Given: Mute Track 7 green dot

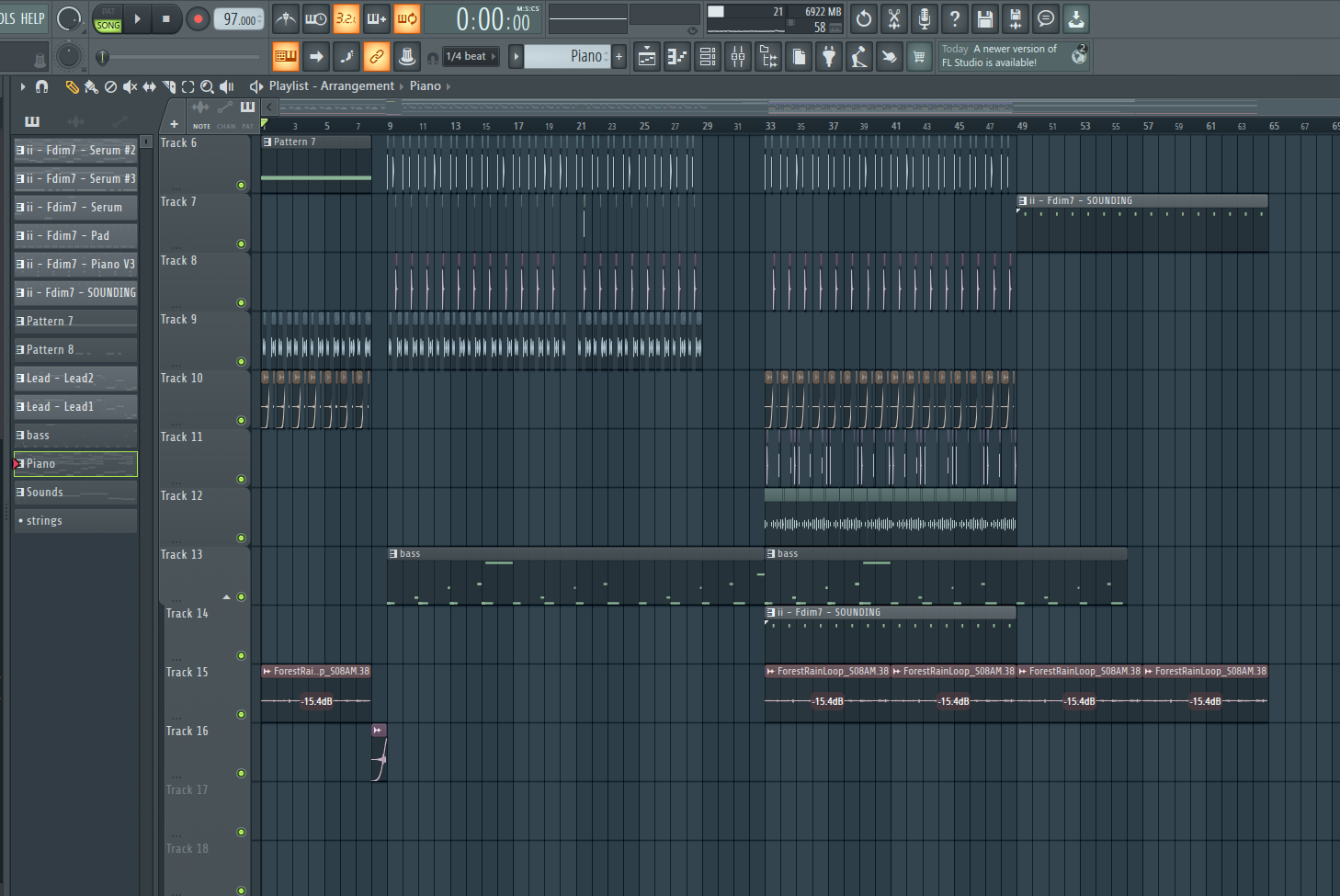Looking at the screenshot, I should [241, 244].
